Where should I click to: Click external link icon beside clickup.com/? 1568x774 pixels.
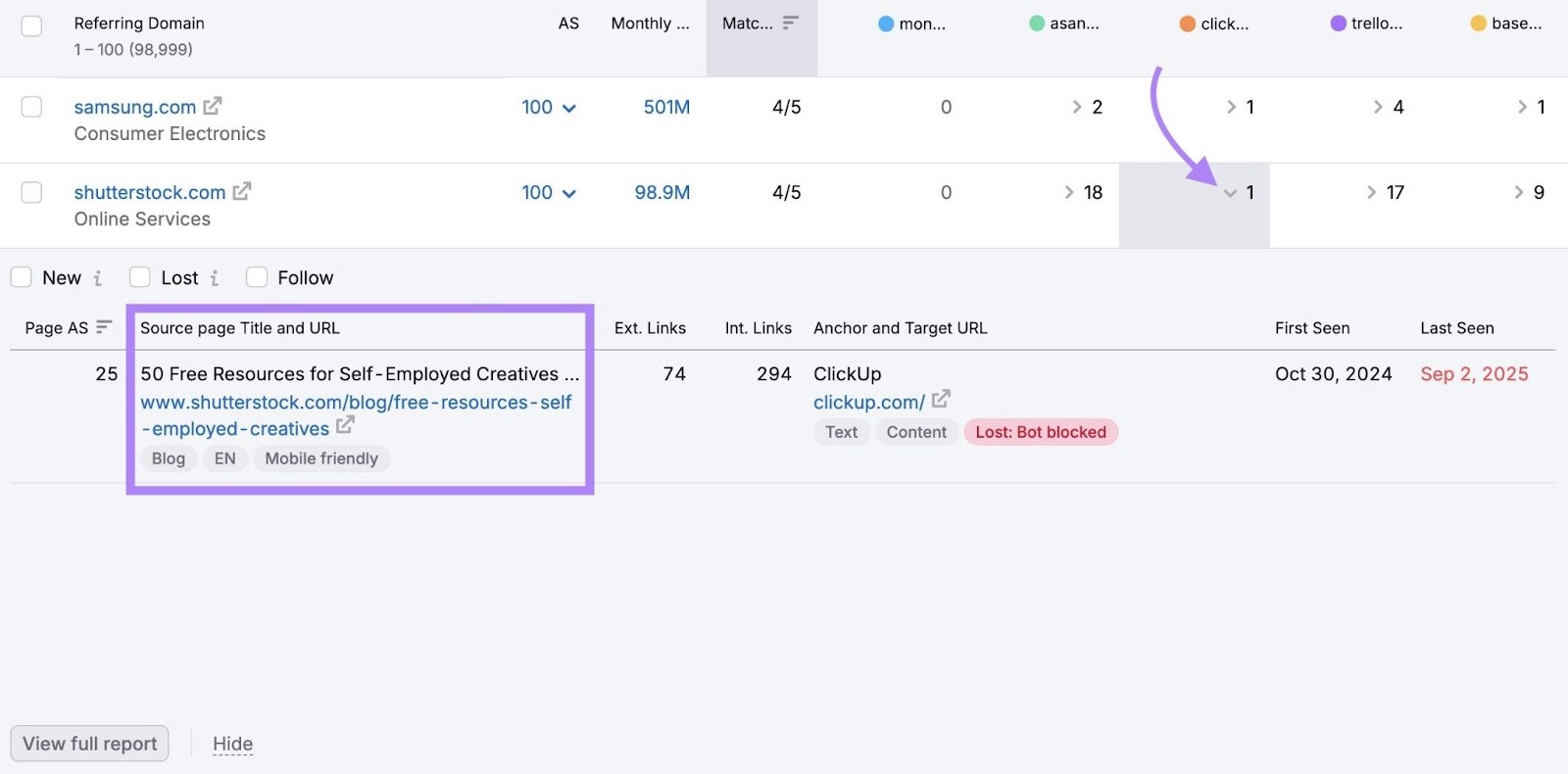941,400
